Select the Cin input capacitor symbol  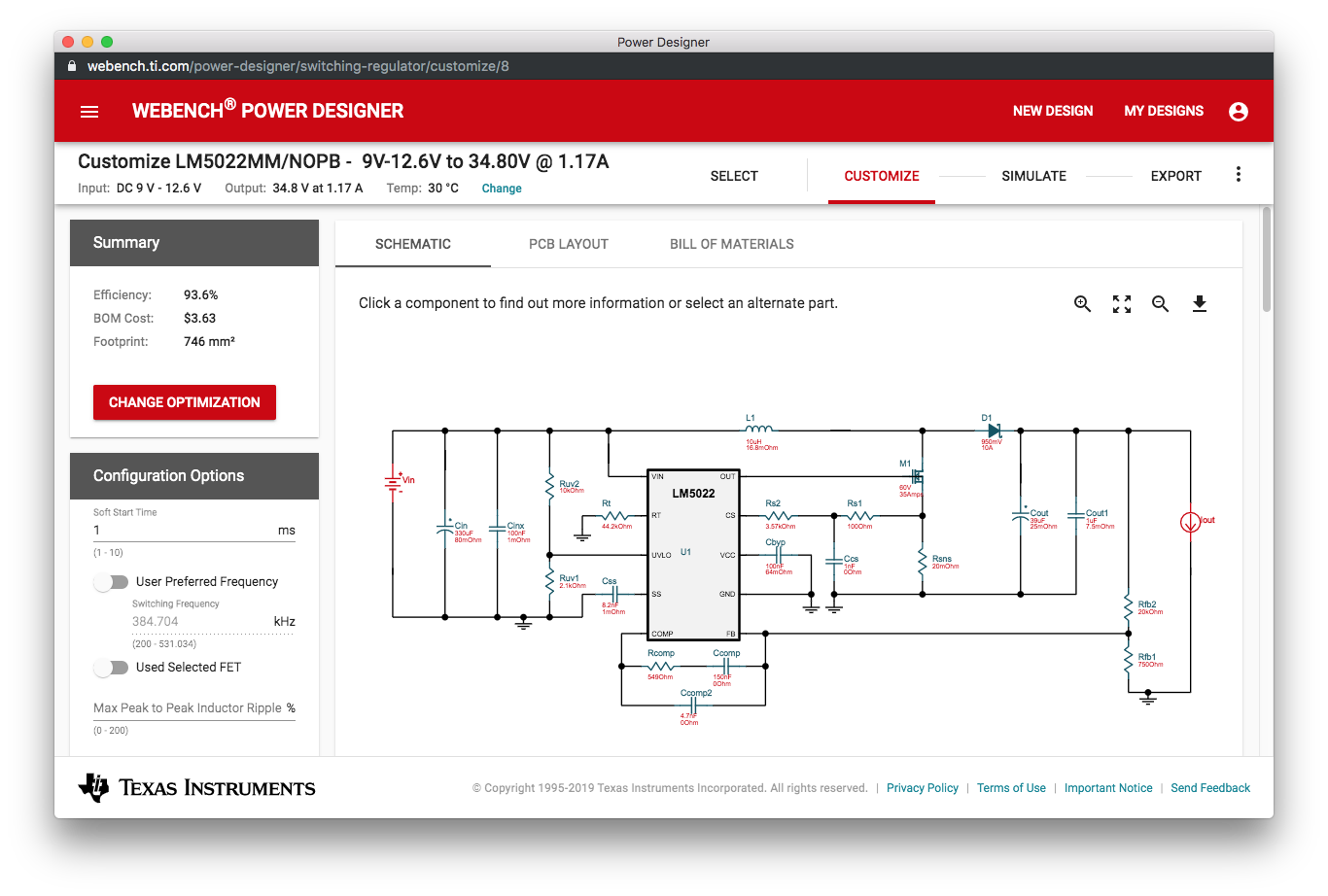point(445,528)
